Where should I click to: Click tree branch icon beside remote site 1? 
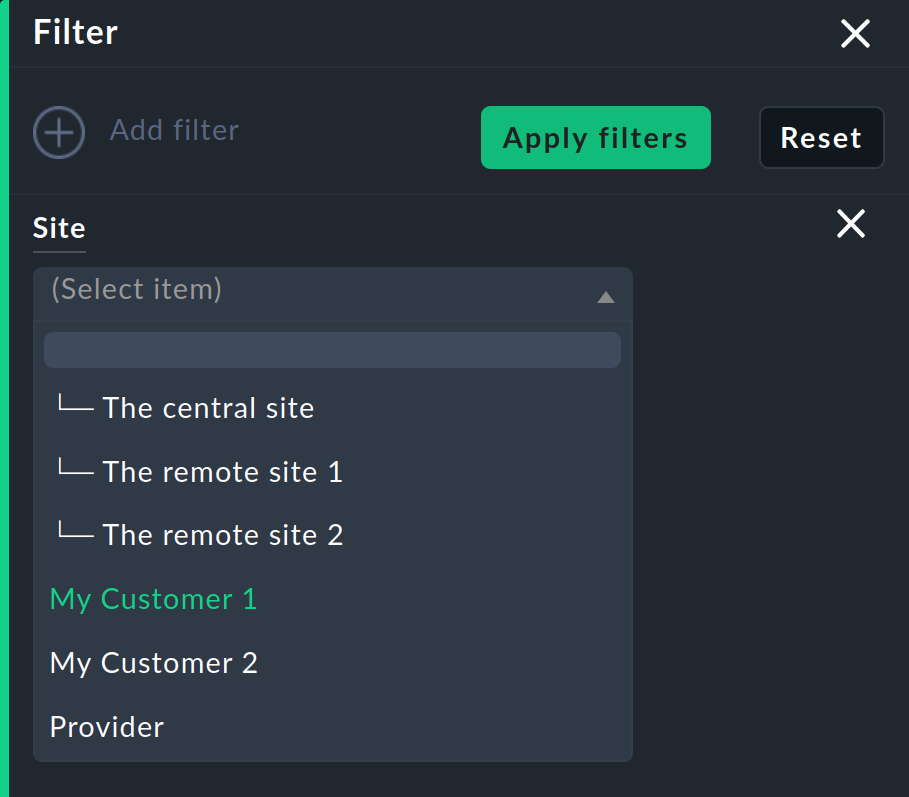[75, 470]
